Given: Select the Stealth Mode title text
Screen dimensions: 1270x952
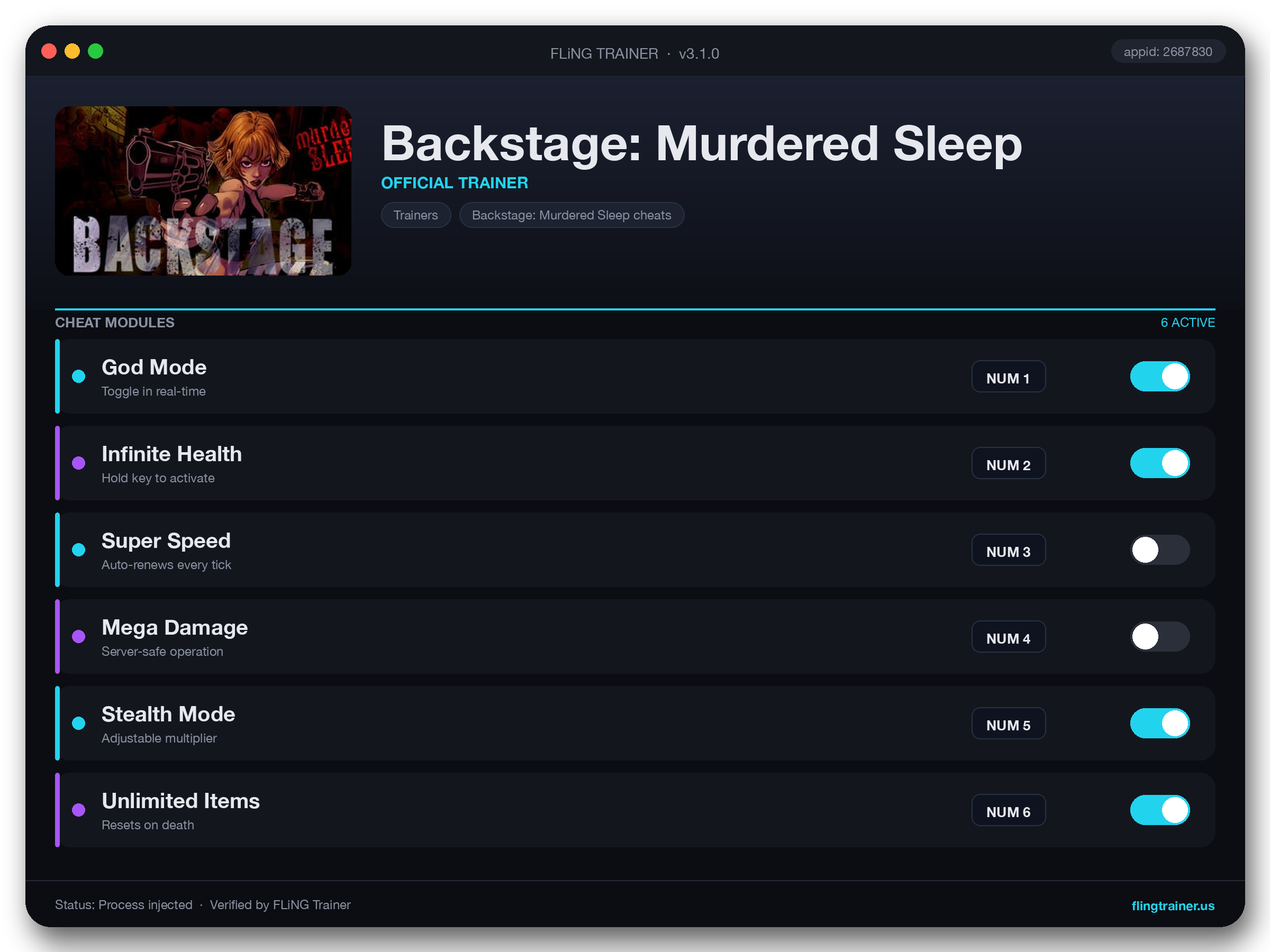Looking at the screenshot, I should [168, 714].
